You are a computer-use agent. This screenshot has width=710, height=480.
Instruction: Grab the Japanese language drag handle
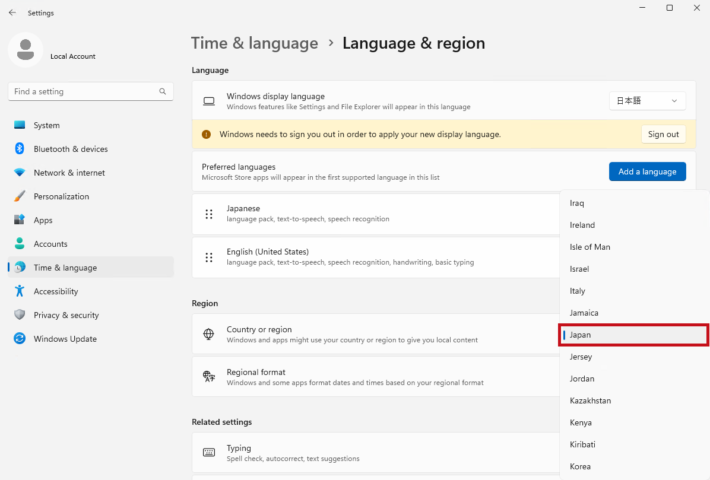209,214
